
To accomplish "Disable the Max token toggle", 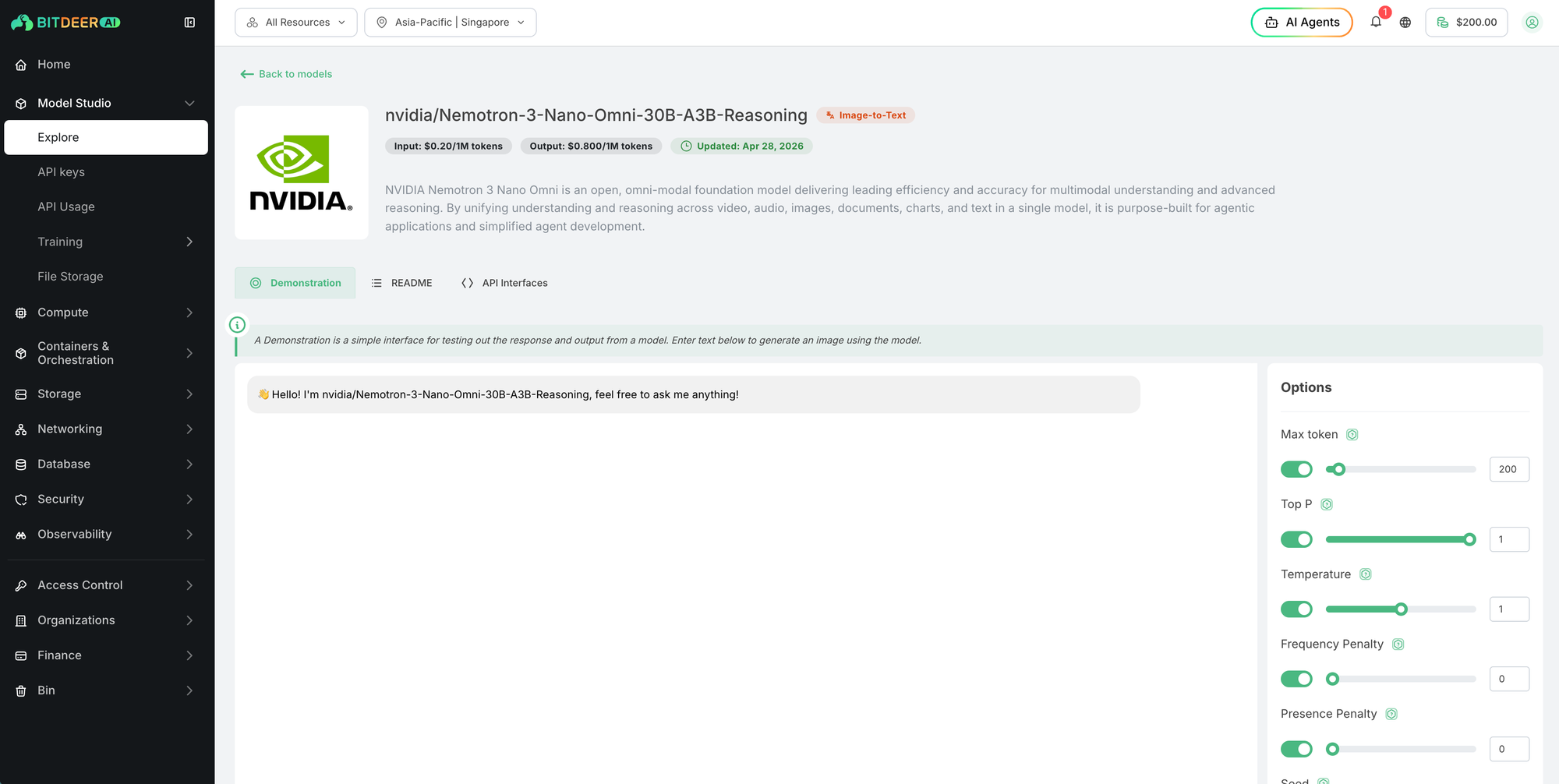I will 1296,469.
